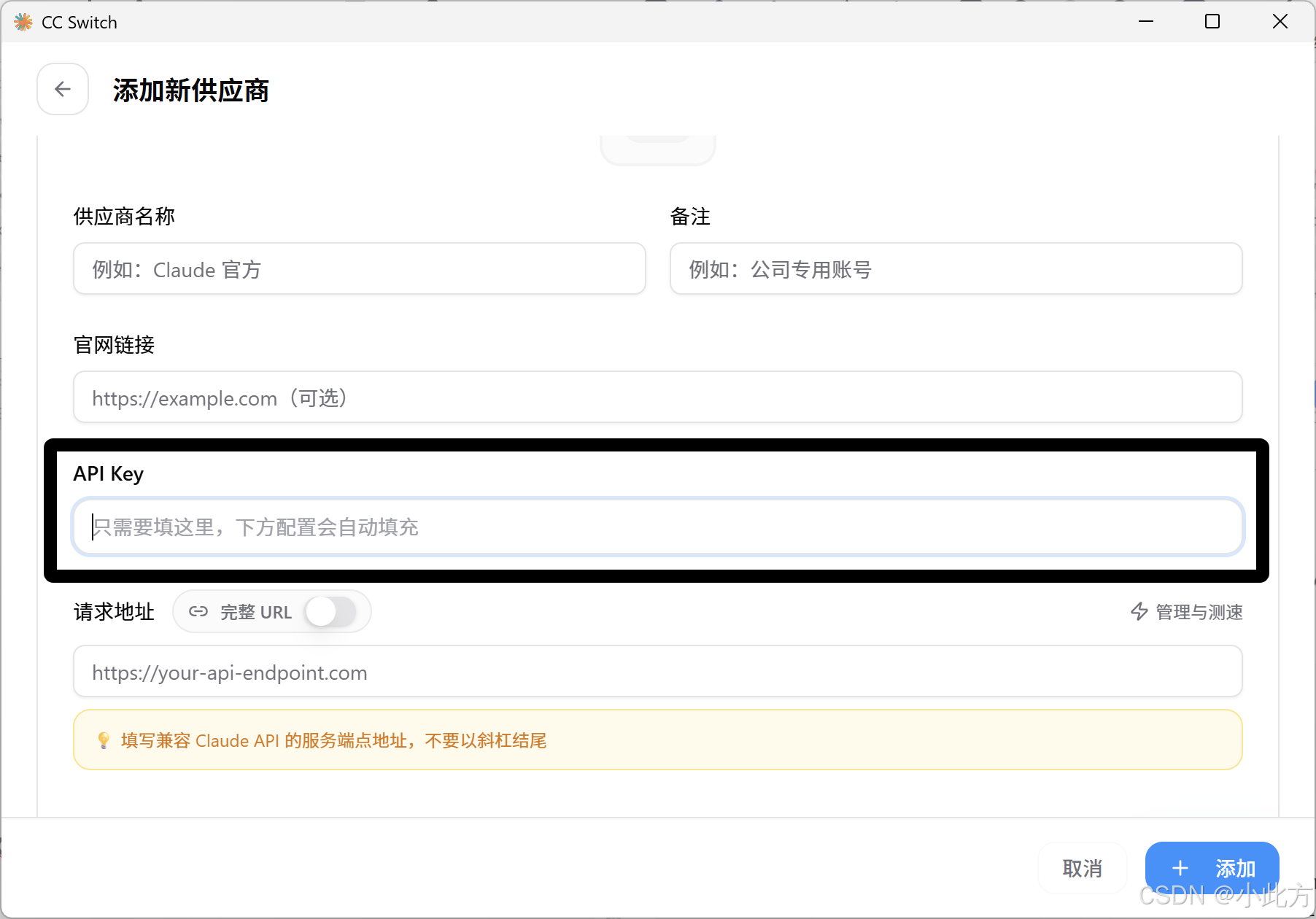Viewport: 1316px width, 919px height.
Task: Click the lightbulb tip icon
Action: 104,740
